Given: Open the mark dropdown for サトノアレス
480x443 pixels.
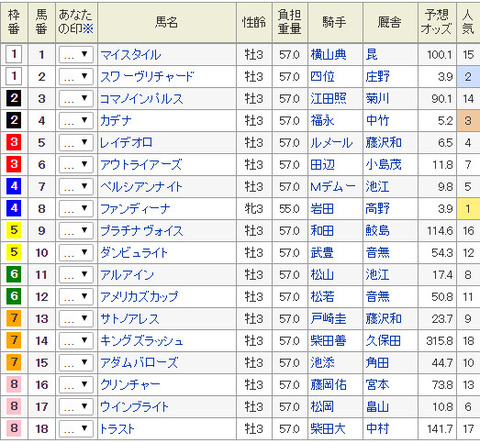Looking at the screenshot, I should 76,318.
